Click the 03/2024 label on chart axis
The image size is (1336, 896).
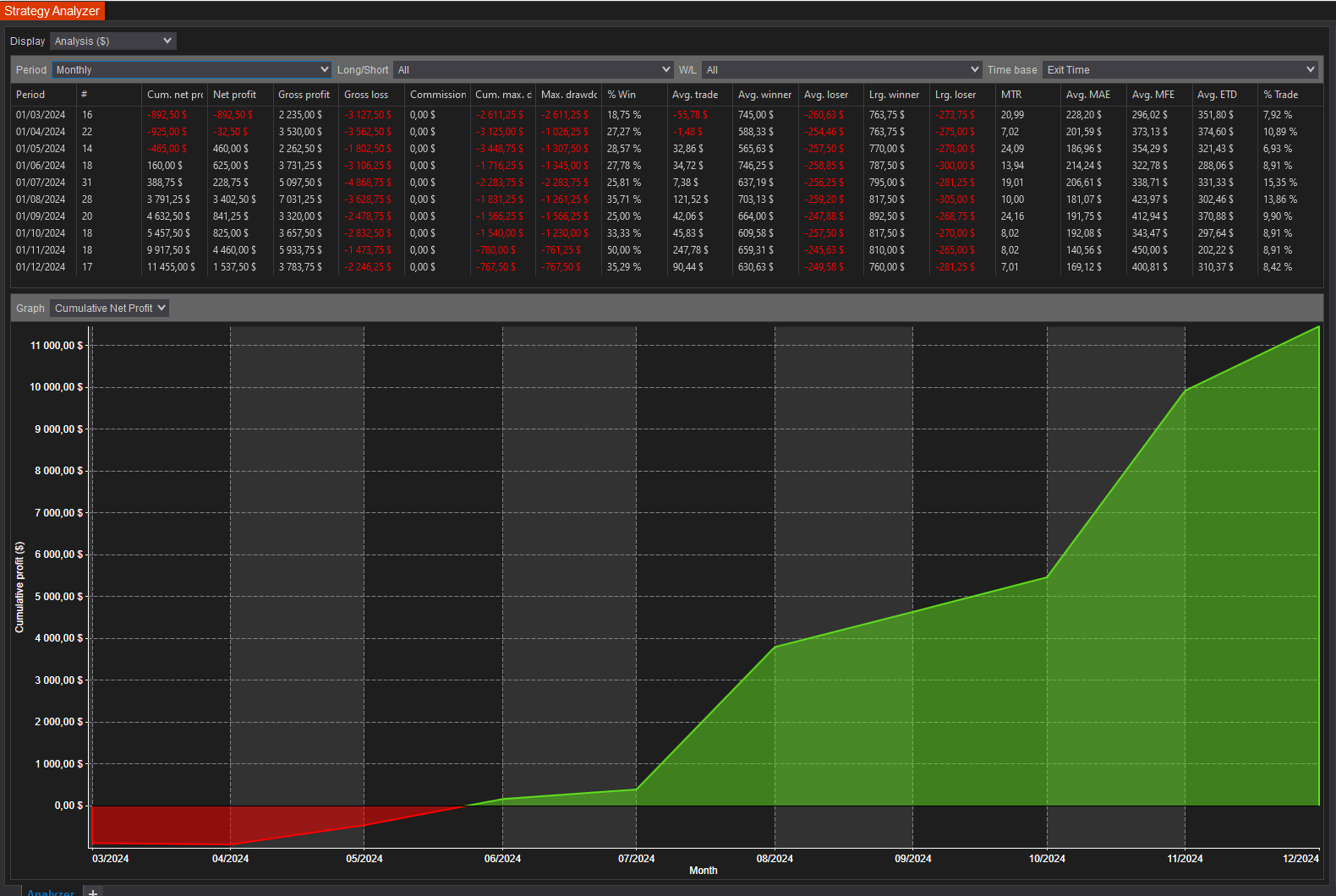[110, 859]
